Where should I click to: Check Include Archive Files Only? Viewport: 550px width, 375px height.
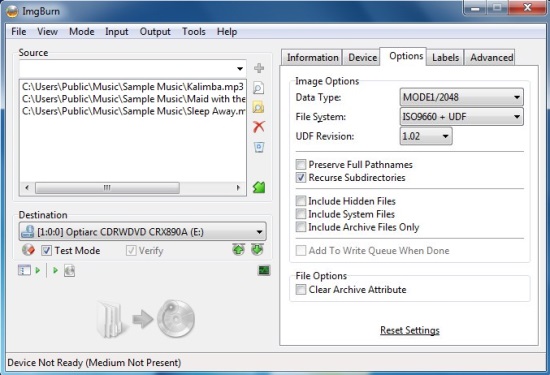click(x=301, y=227)
